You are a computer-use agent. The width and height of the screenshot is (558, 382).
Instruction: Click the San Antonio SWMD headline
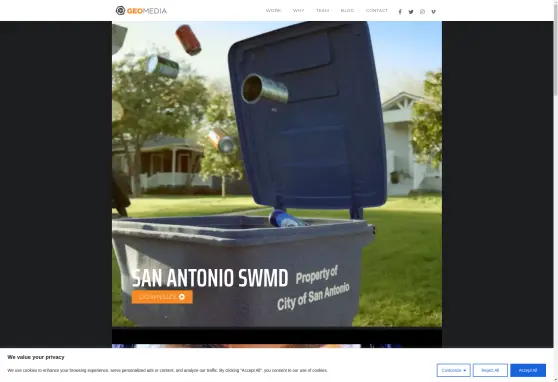tap(210, 278)
